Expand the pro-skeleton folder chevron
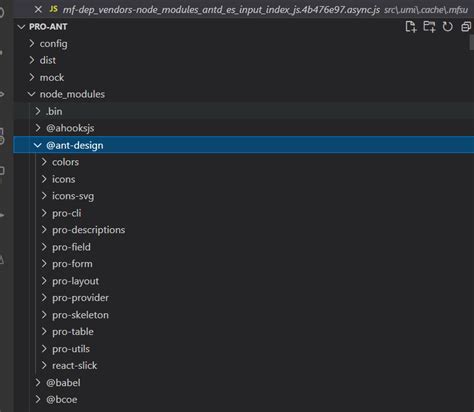474x412 pixels. (44, 315)
